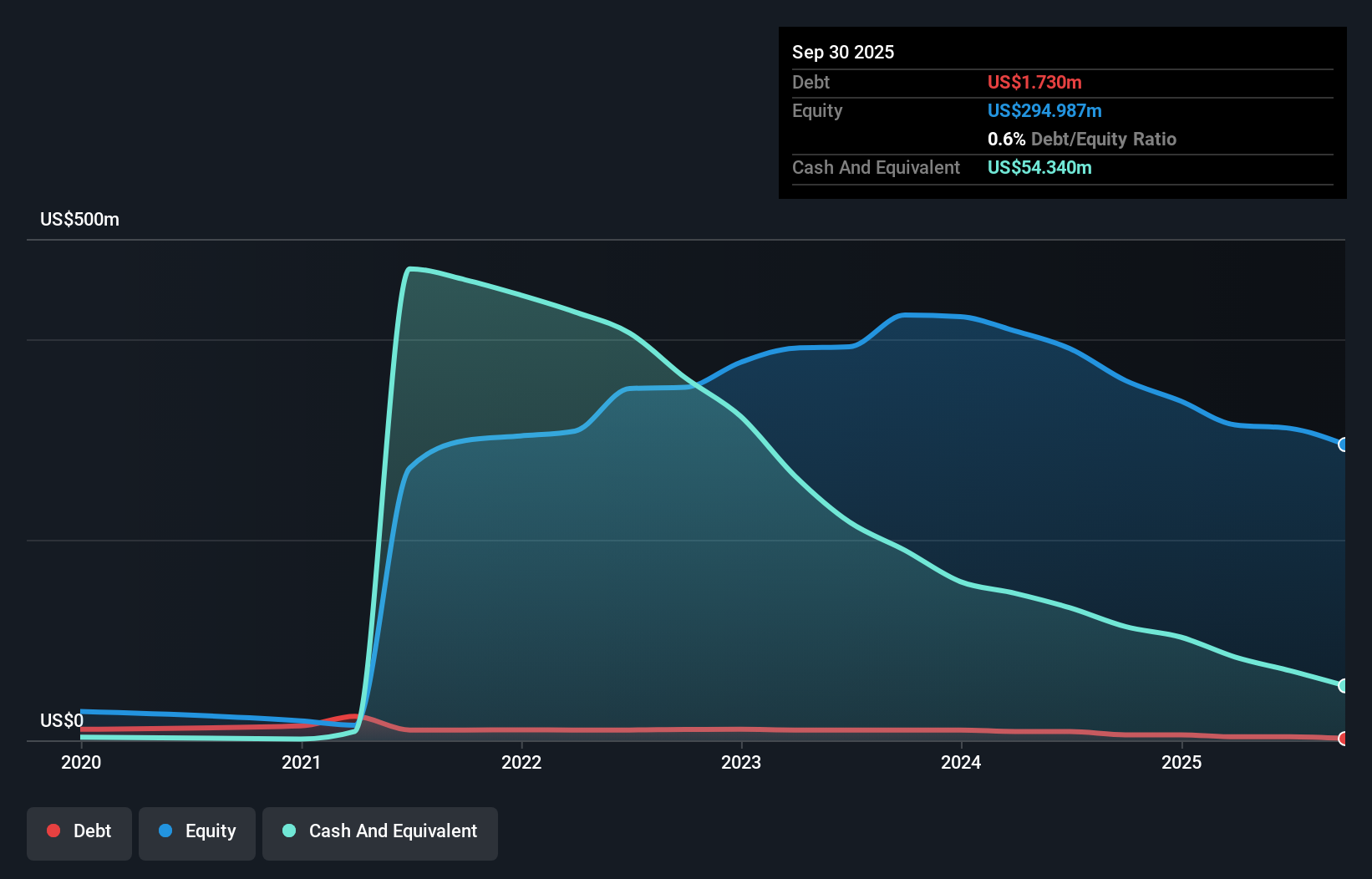Select the Equity endpoint marker on chart's right edge
This screenshot has height=879, width=1372.
click(1343, 445)
